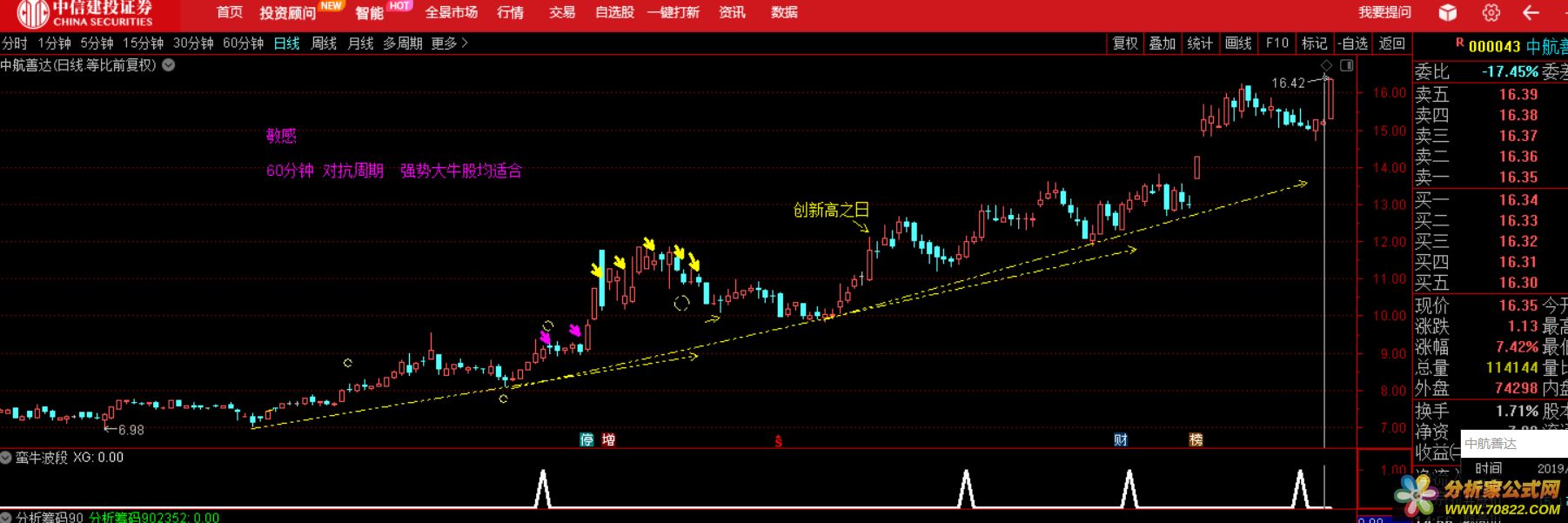This screenshot has height=523, width=1568.
Task: Click the 涨幅 value 7.42%
Action: (x=1517, y=346)
